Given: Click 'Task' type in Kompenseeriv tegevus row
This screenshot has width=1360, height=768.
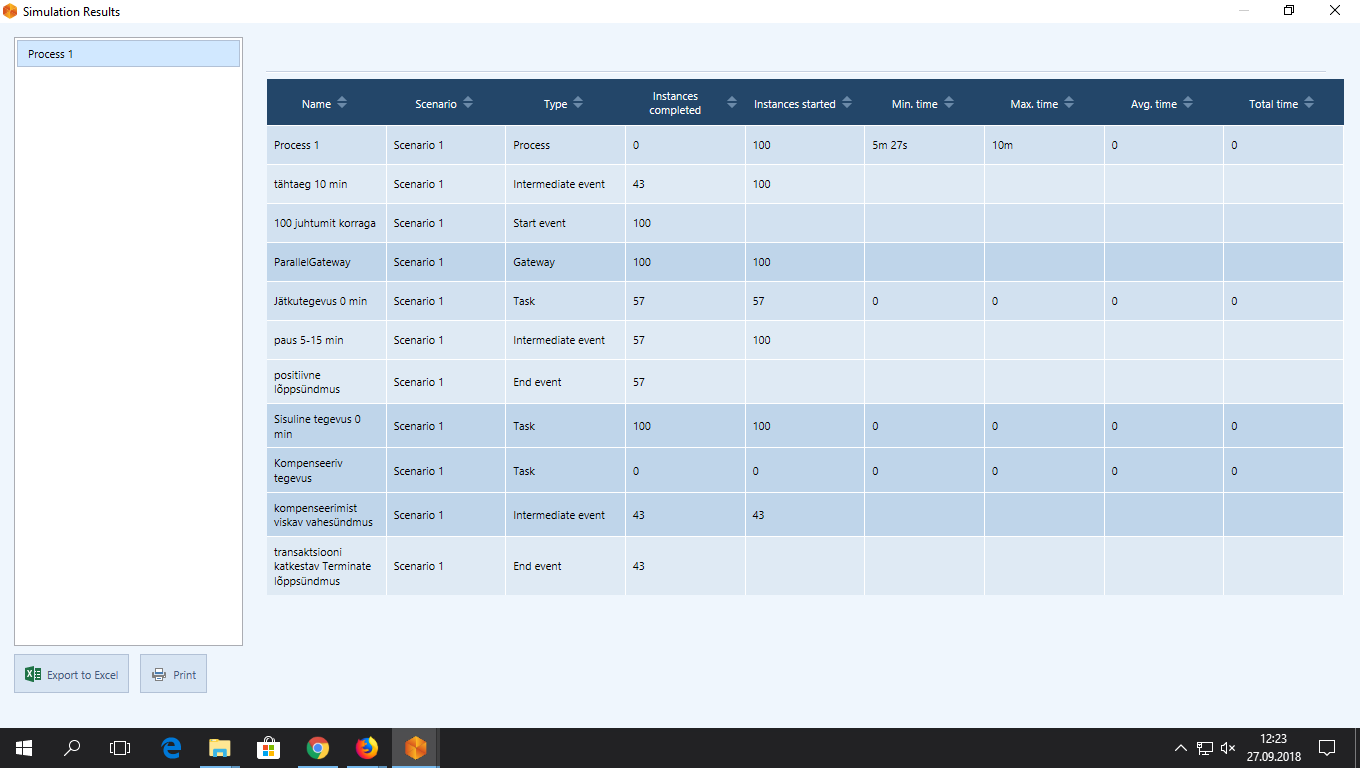Looking at the screenshot, I should pos(524,471).
